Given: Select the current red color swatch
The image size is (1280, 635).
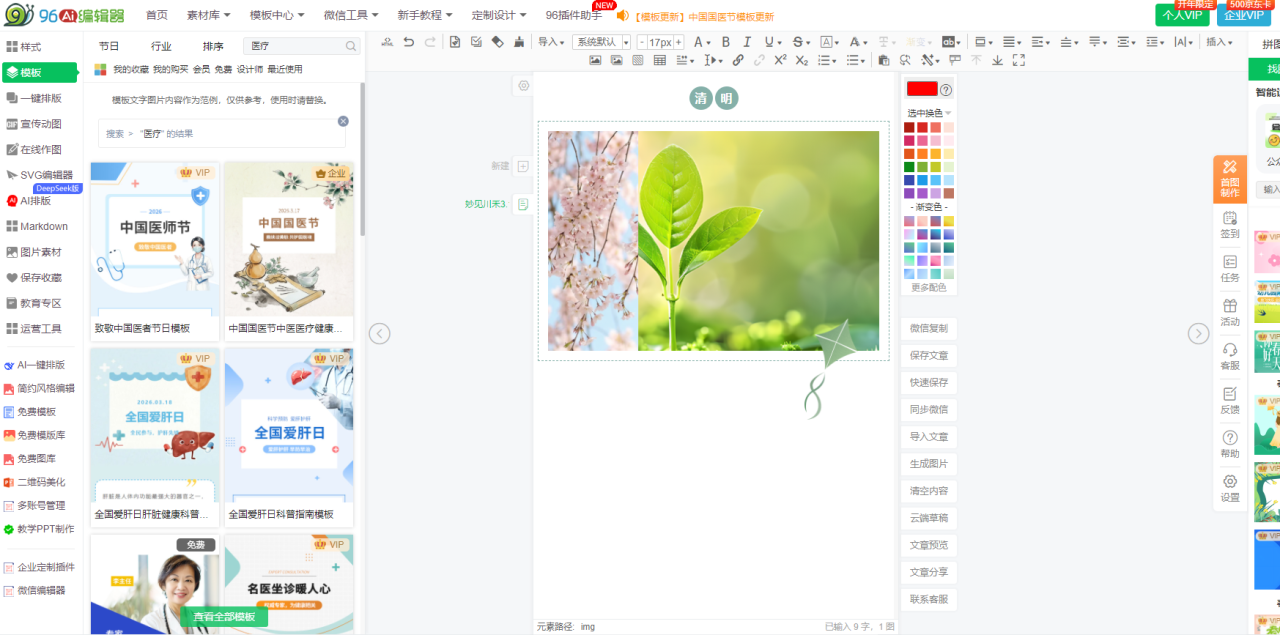Looking at the screenshot, I should (921, 89).
